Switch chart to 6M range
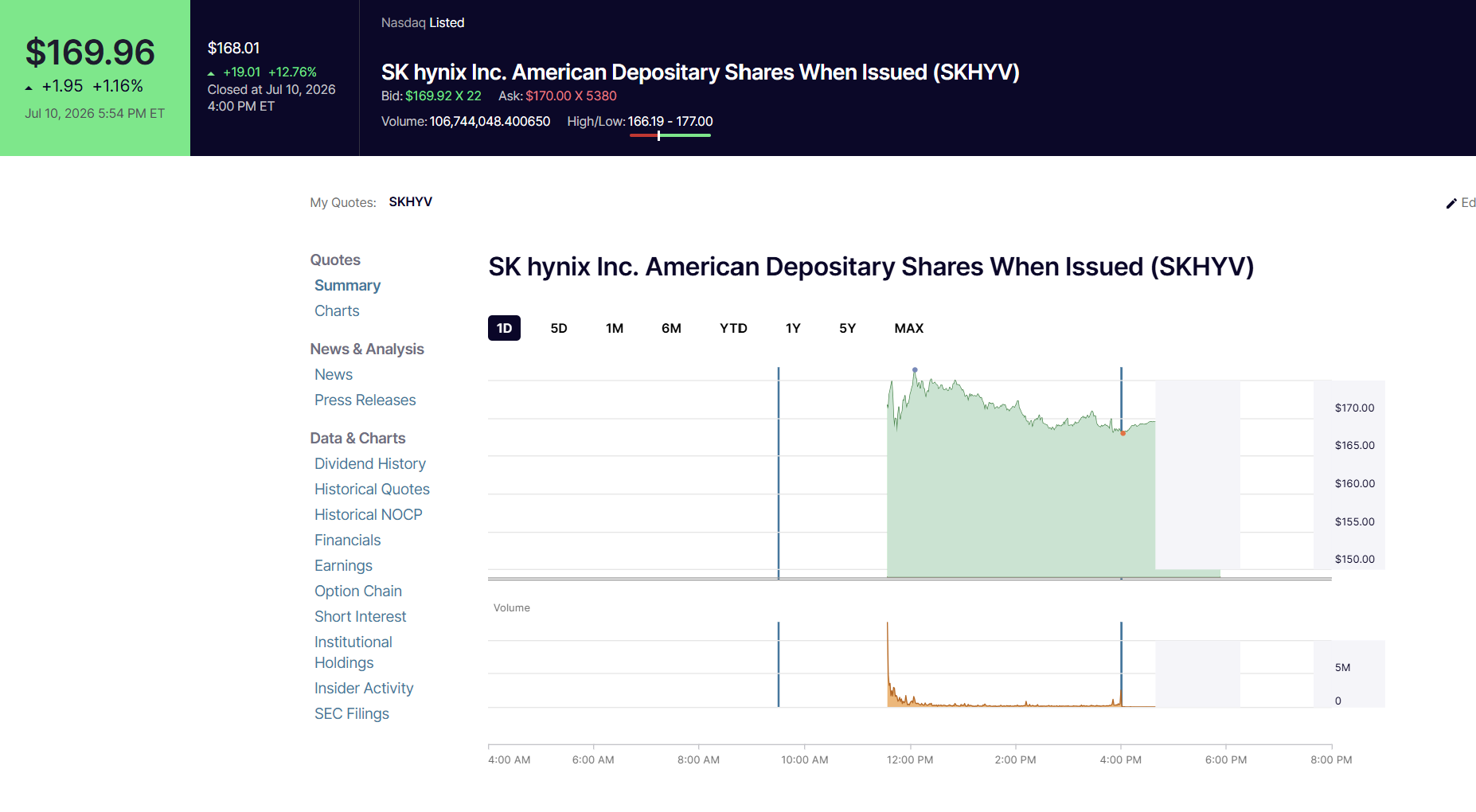This screenshot has height=812, width=1476. click(671, 328)
